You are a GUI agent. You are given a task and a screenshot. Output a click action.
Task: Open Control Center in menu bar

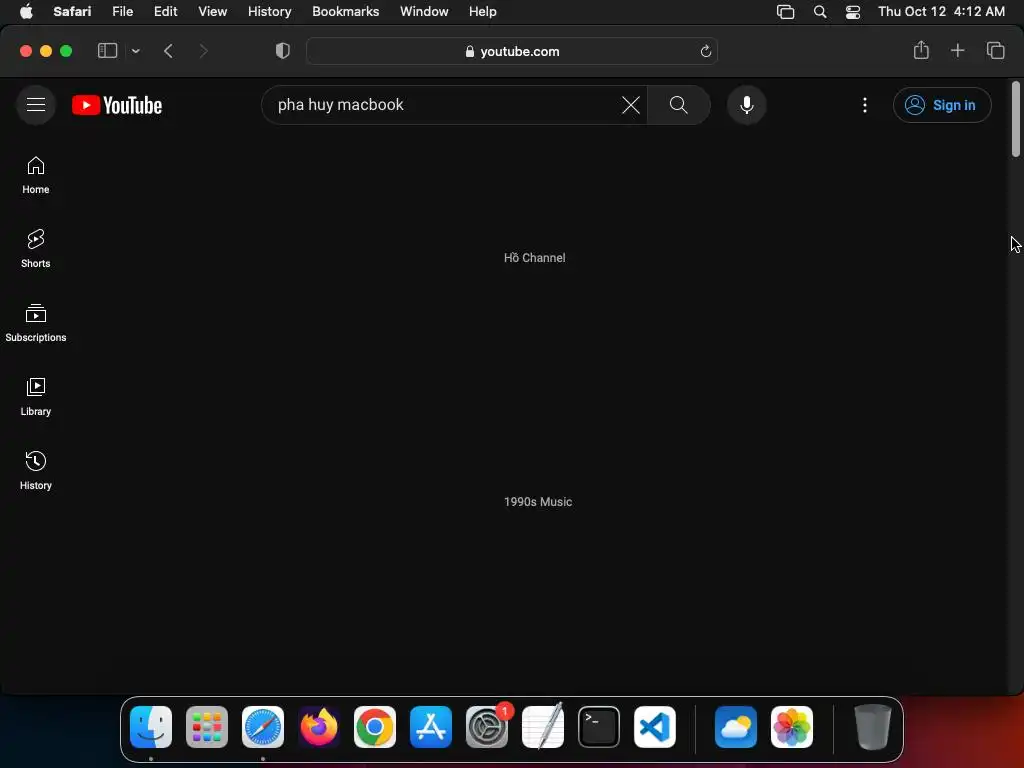(852, 11)
